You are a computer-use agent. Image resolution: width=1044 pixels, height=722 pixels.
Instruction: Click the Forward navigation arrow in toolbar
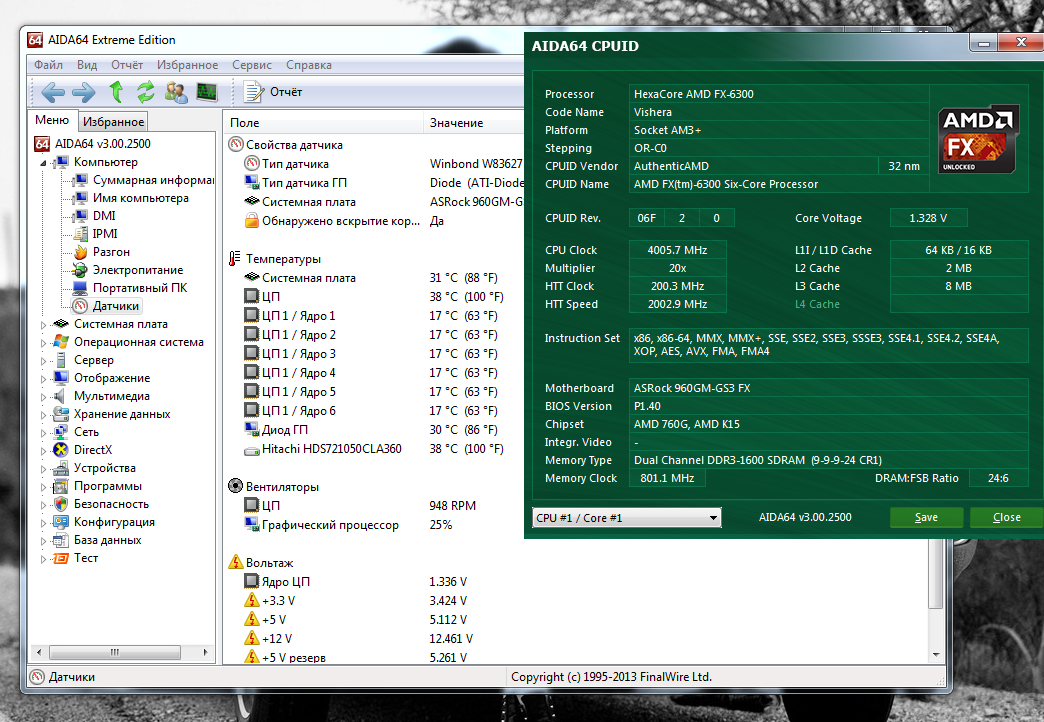click(84, 92)
